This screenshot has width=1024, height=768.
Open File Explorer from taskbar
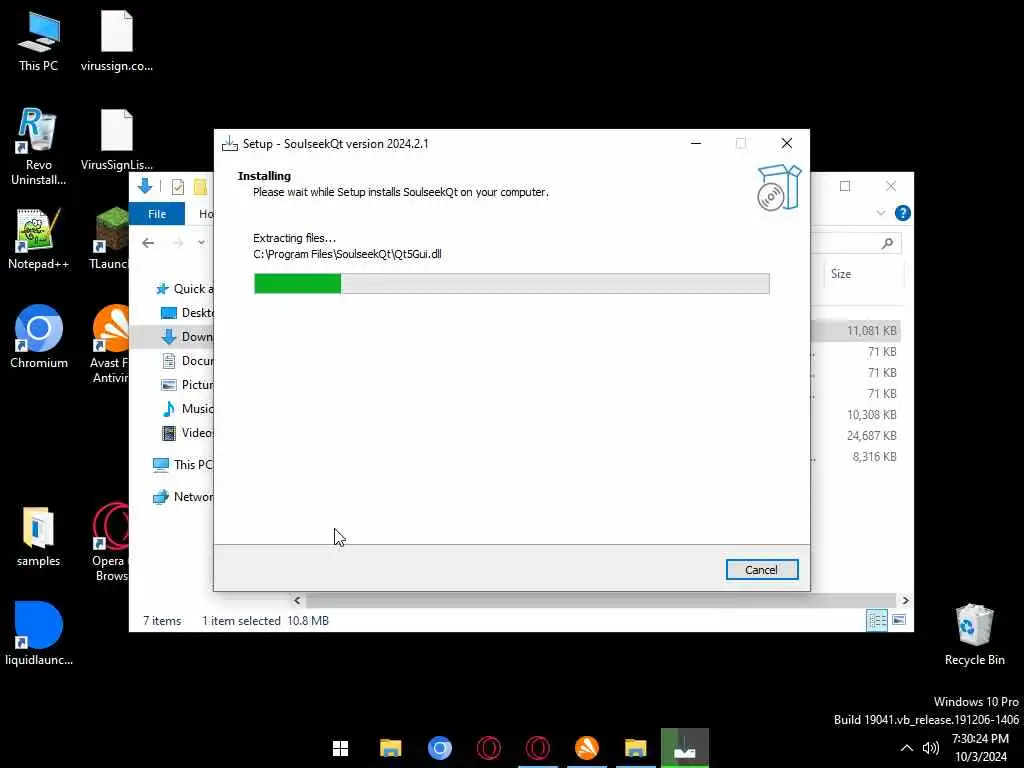point(391,748)
